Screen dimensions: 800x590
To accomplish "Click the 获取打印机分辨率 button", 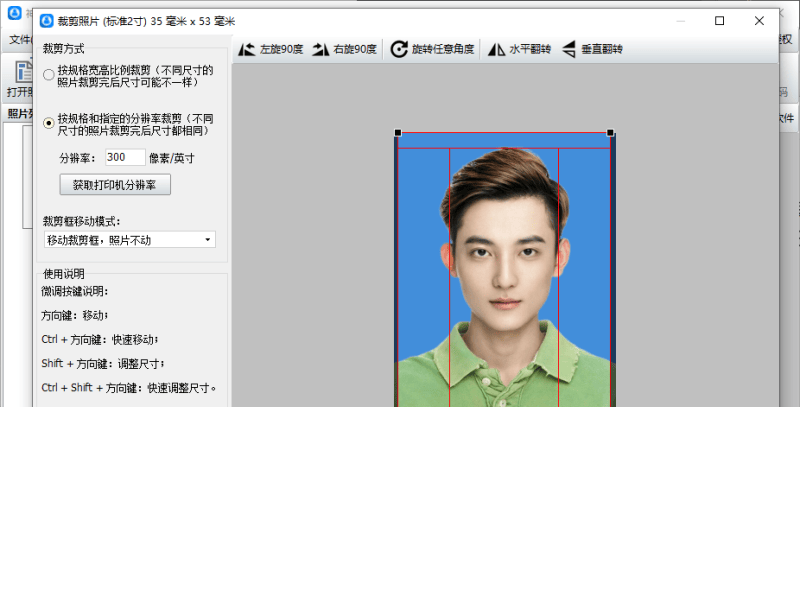I will (115, 184).
